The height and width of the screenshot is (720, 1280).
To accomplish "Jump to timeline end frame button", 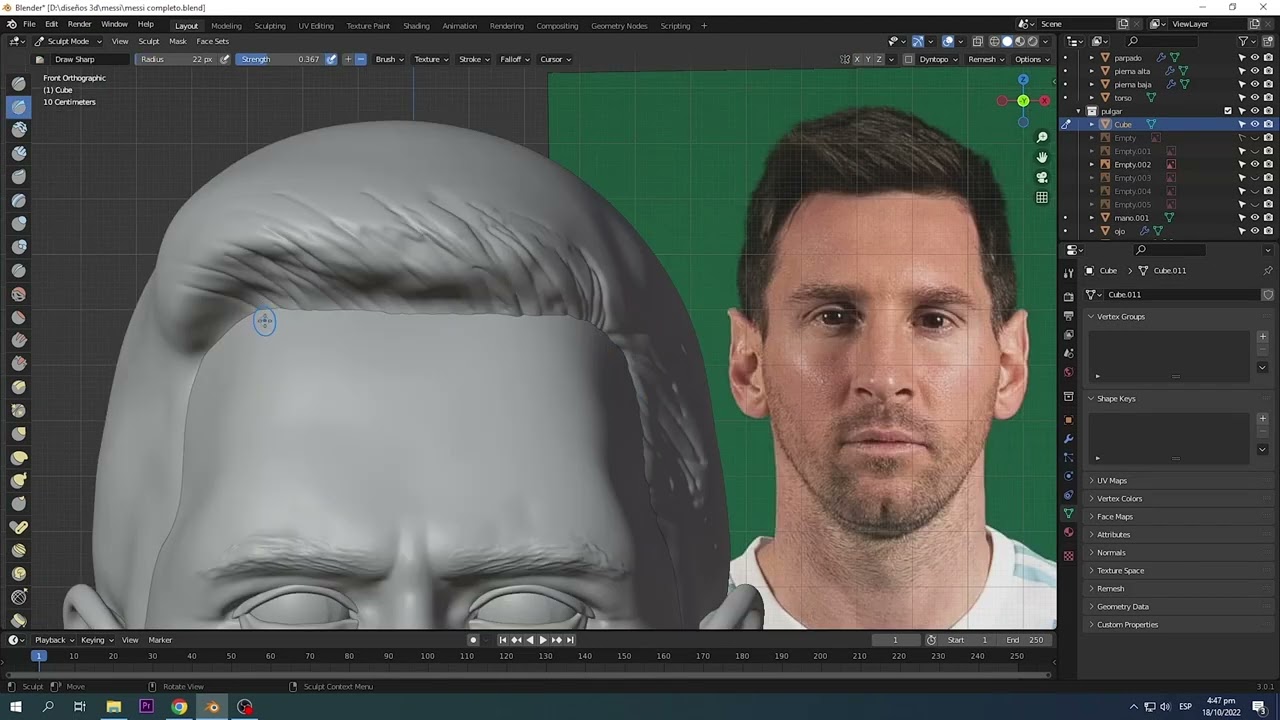I will point(570,640).
